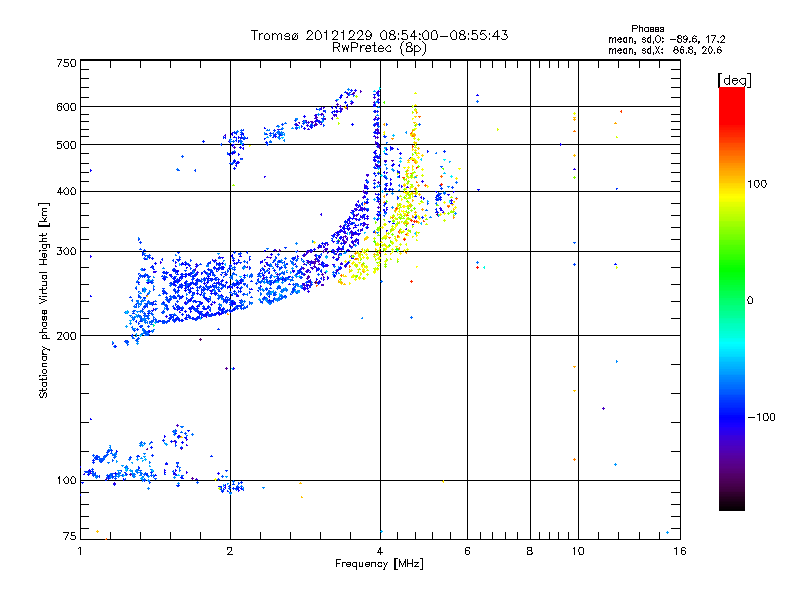Click the blue band of the colorbar at -100
The height and width of the screenshot is (600, 800).
click(732, 416)
